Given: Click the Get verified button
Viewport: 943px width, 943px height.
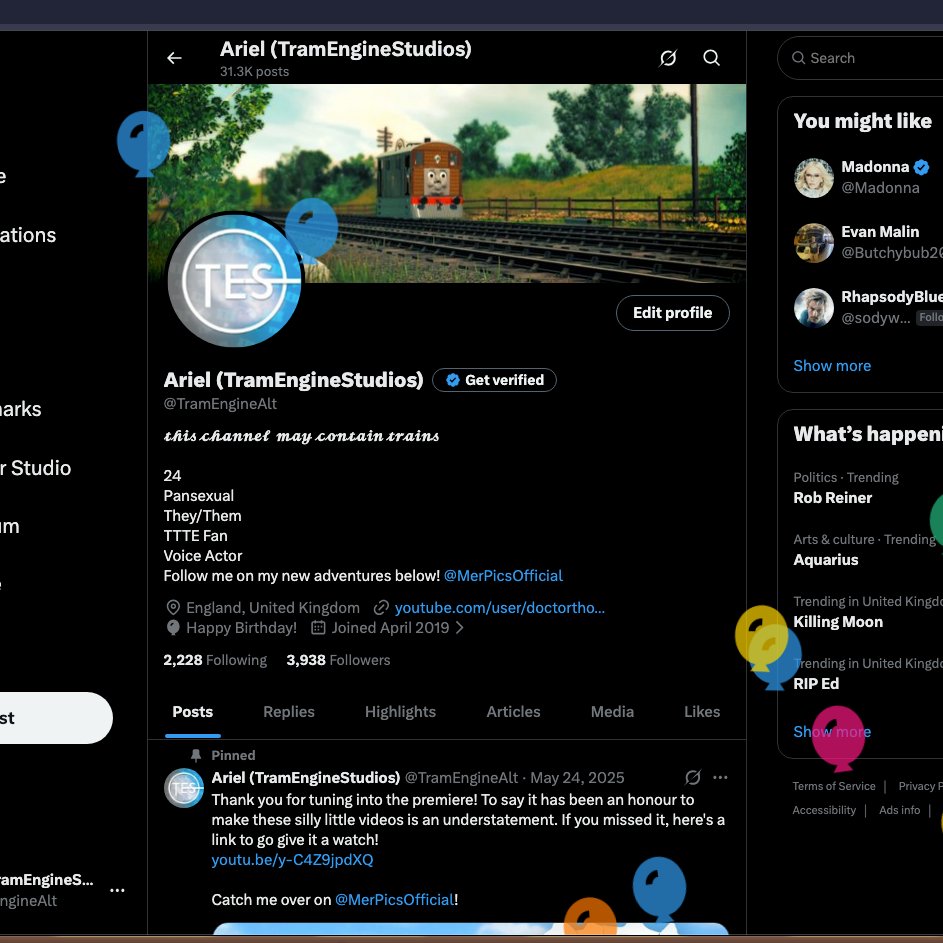Looking at the screenshot, I should click(x=494, y=380).
